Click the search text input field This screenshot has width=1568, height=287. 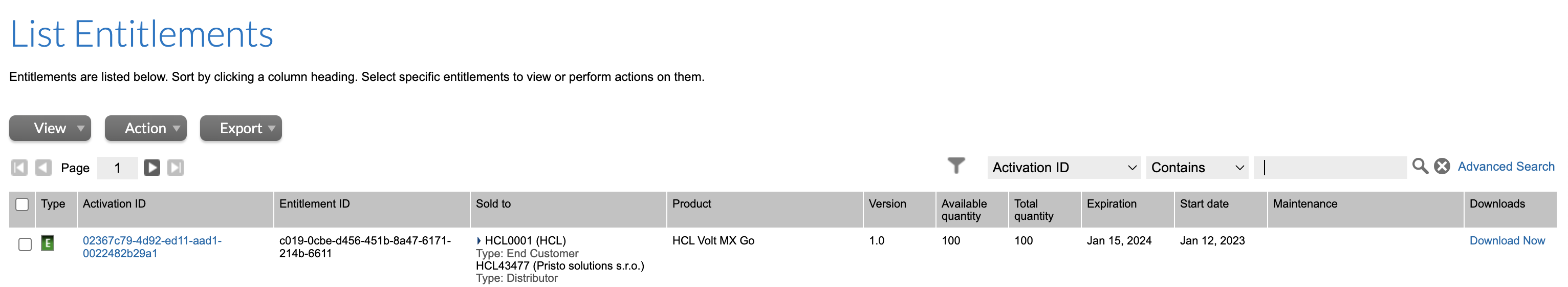tap(1330, 168)
